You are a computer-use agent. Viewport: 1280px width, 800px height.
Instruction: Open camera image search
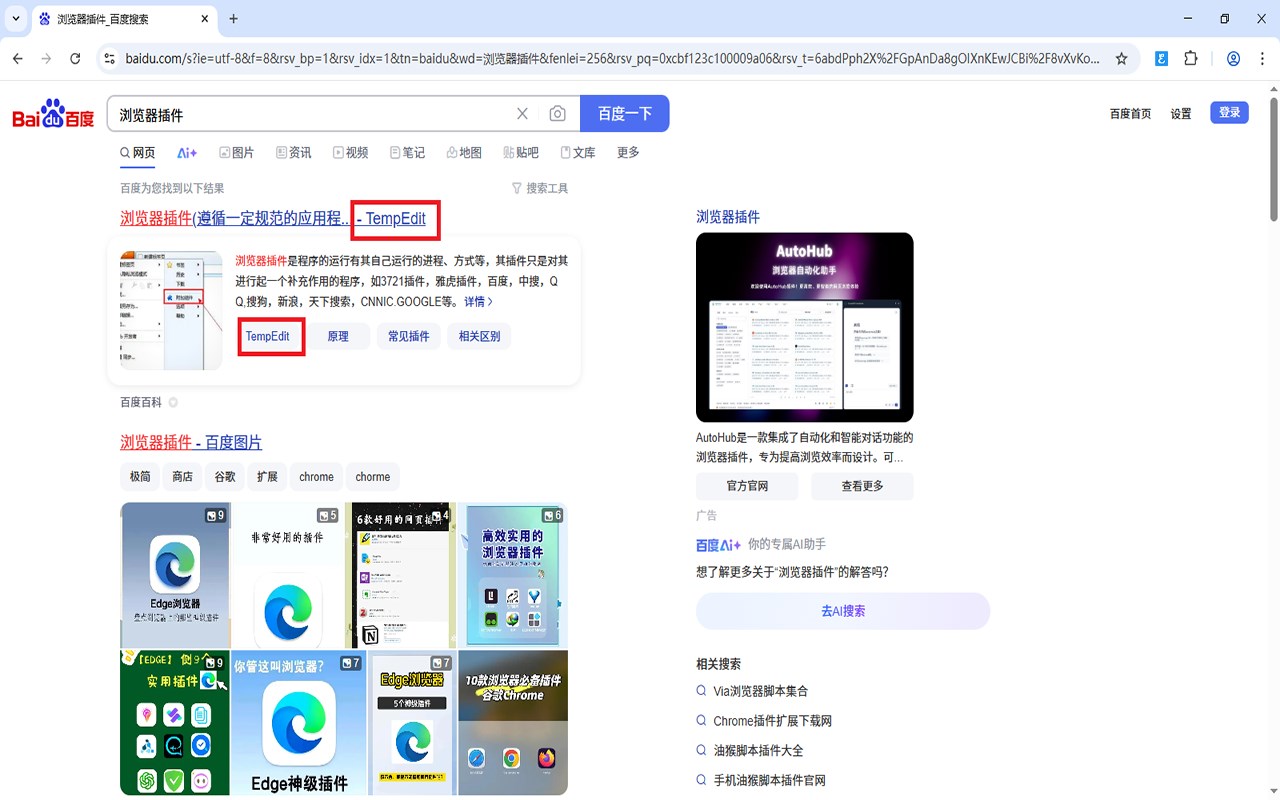(x=558, y=114)
